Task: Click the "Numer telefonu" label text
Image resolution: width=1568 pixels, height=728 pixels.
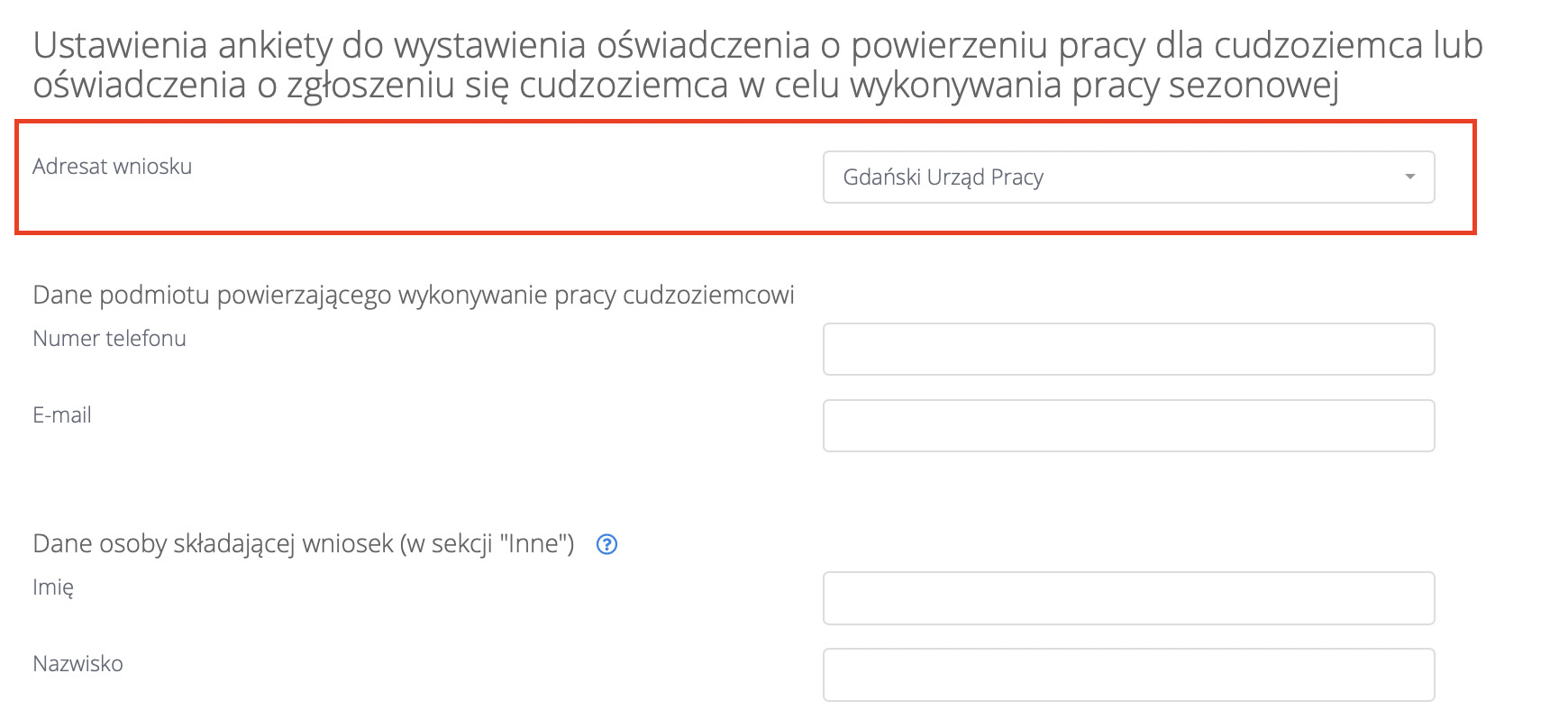Action: 109,339
